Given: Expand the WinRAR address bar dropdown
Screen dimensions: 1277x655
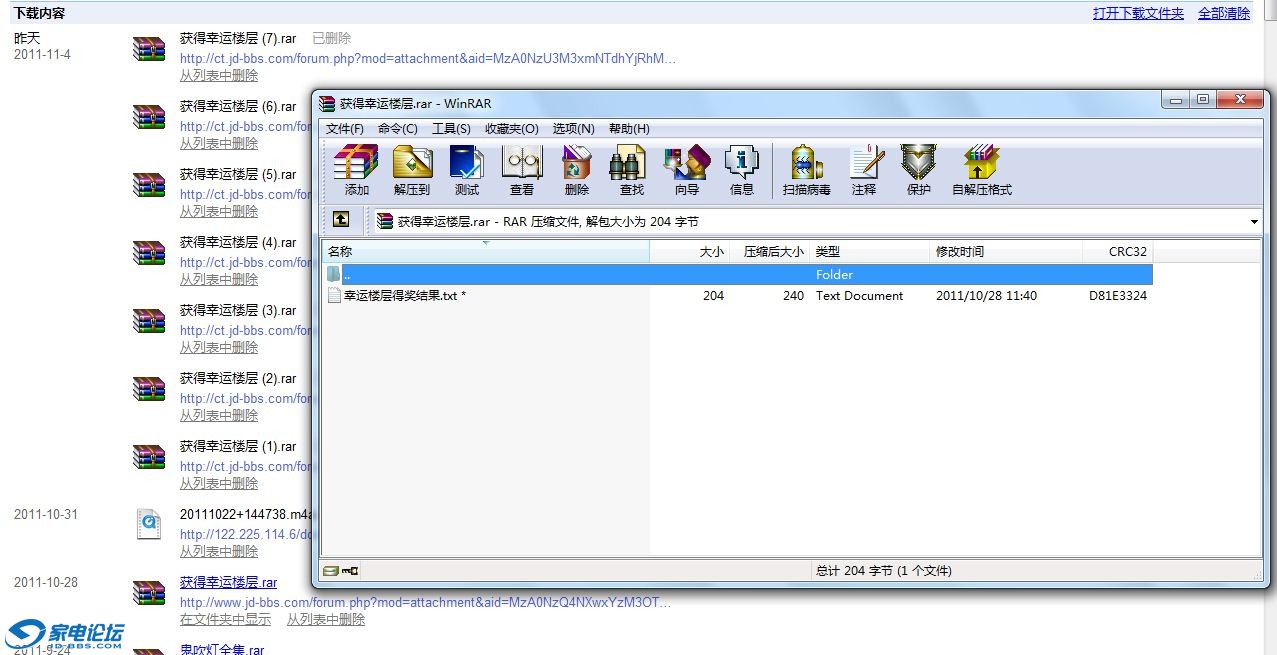Looking at the screenshot, I should point(1254,221).
